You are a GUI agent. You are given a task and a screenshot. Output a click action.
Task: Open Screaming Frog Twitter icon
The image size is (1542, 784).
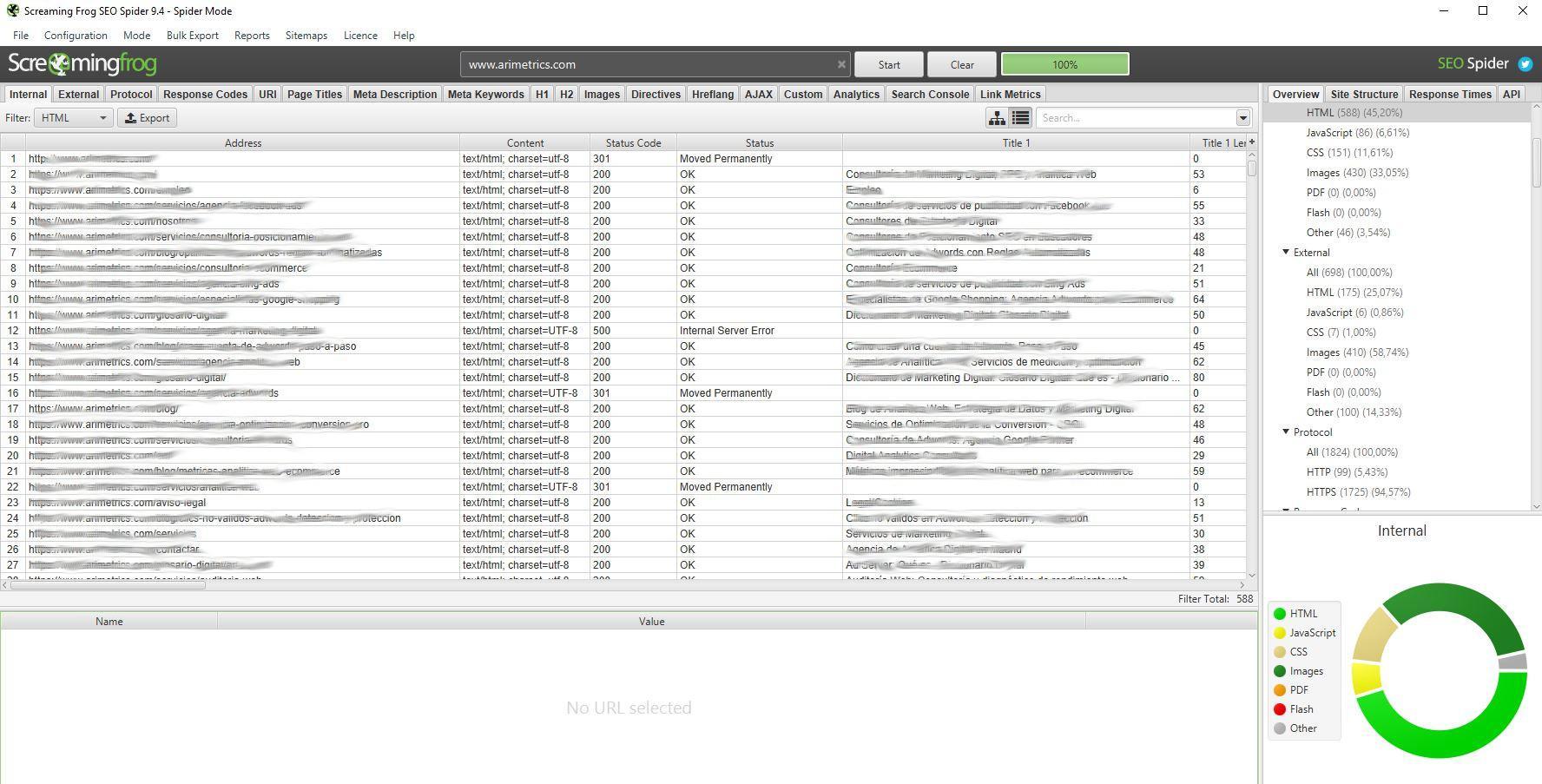point(1525,64)
